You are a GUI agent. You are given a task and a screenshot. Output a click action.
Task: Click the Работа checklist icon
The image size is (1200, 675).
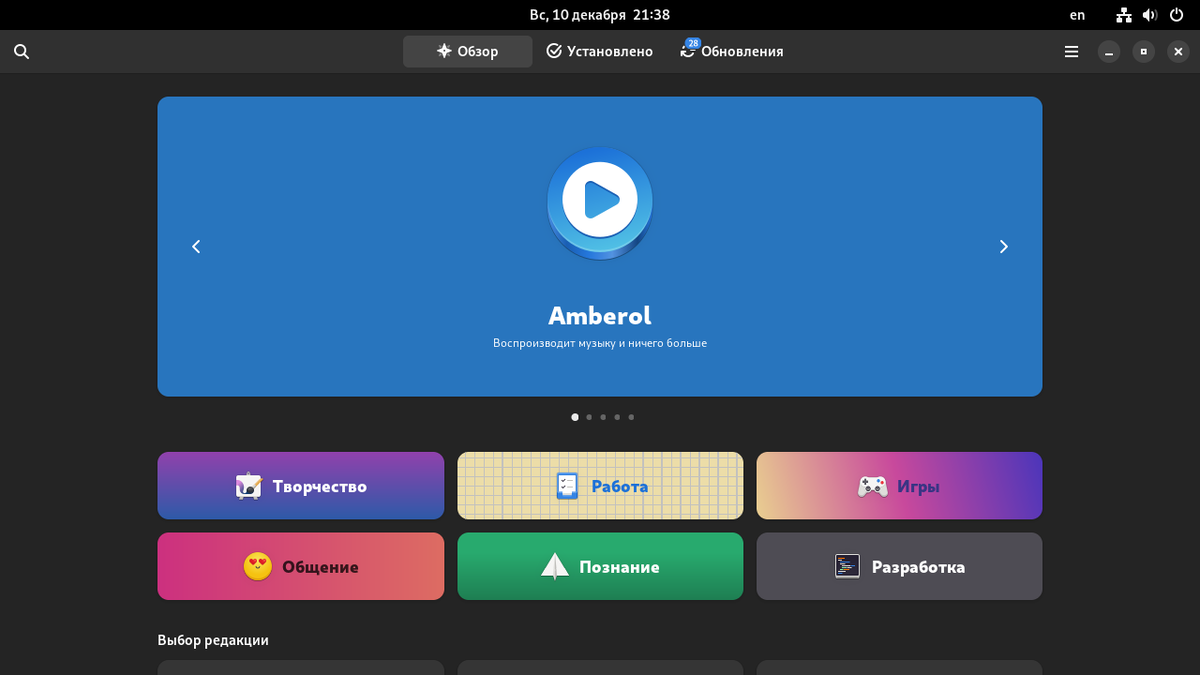567,486
